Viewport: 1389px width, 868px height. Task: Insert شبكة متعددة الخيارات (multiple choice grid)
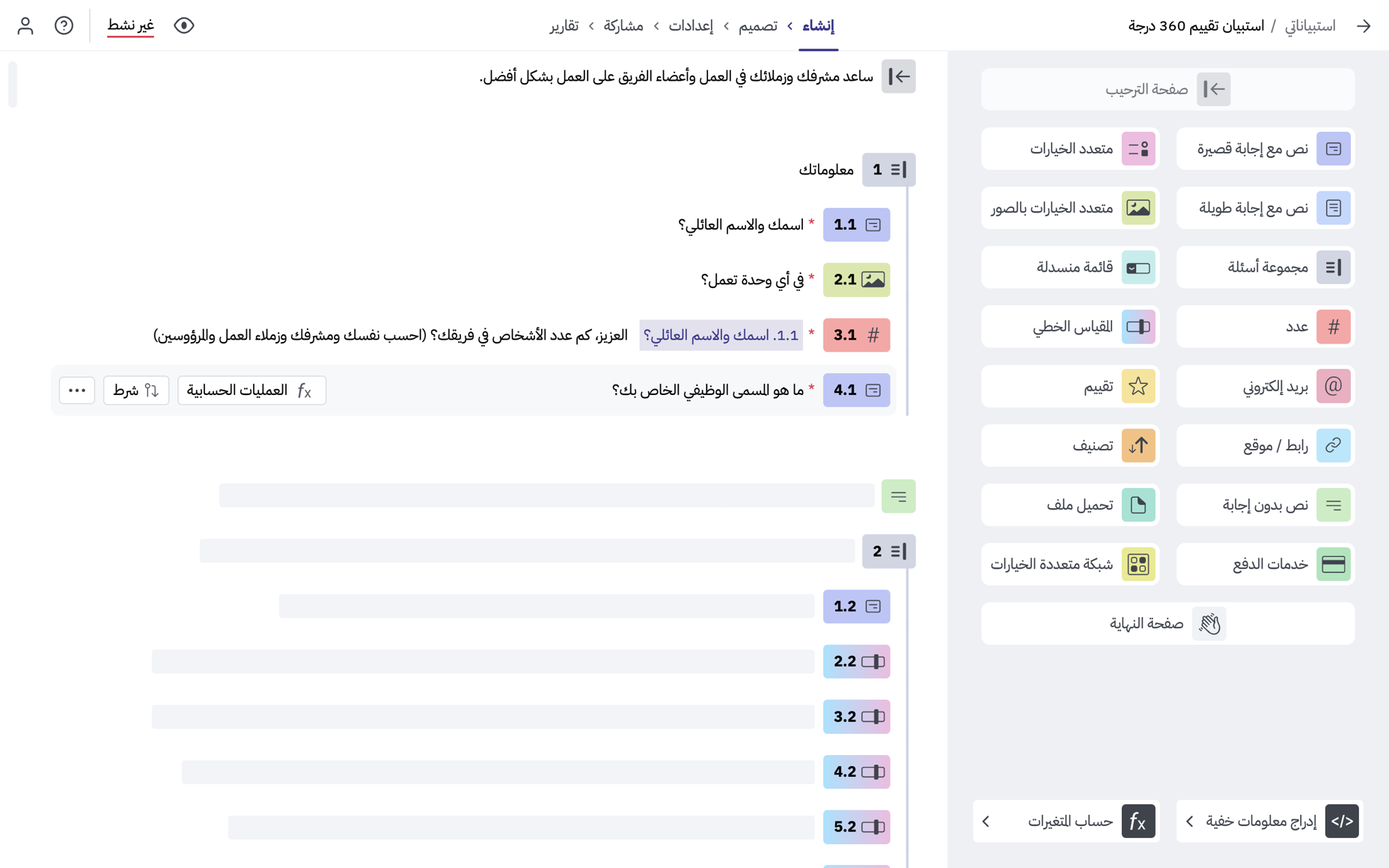click(x=1069, y=564)
